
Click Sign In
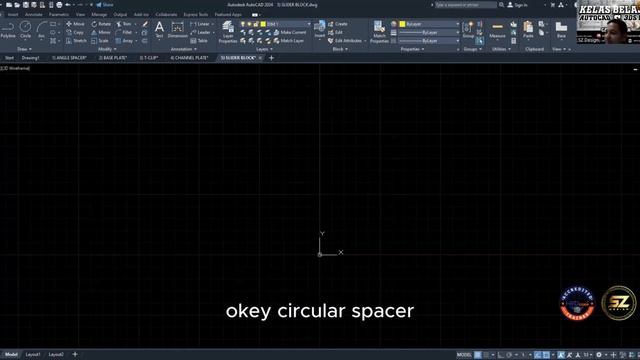[x=517, y=5]
